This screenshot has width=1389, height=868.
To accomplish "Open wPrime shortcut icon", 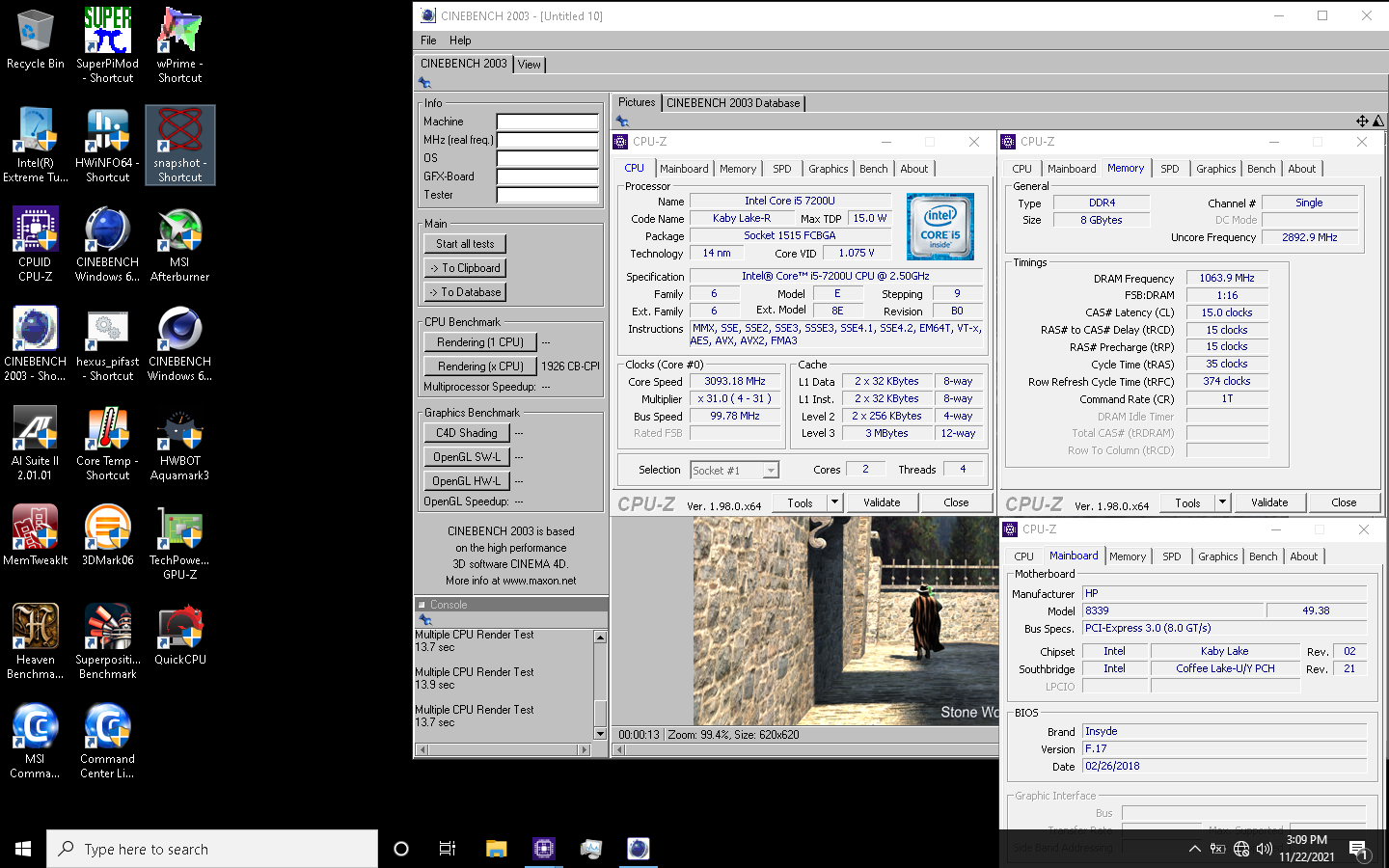I will (x=179, y=45).
